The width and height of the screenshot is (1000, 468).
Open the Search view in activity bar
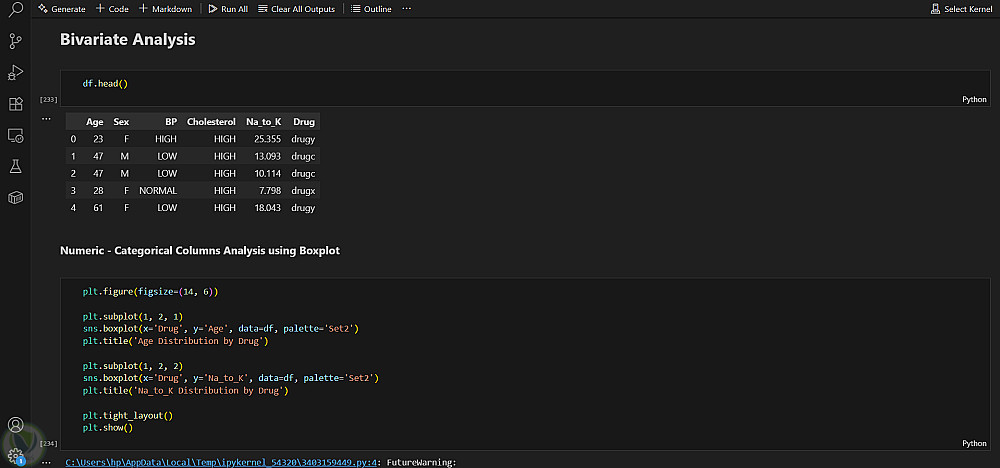tap(15, 9)
